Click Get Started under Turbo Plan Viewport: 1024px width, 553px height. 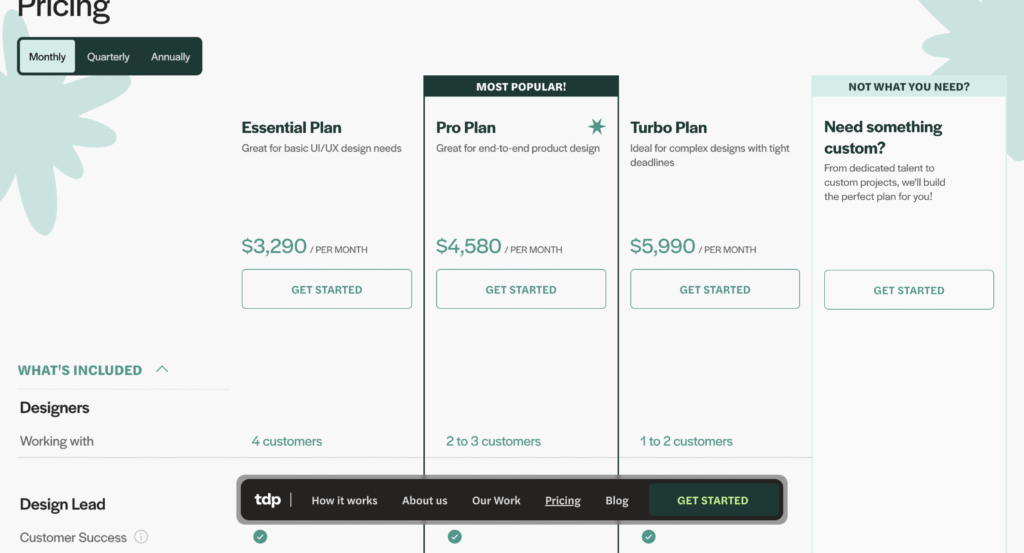(715, 289)
